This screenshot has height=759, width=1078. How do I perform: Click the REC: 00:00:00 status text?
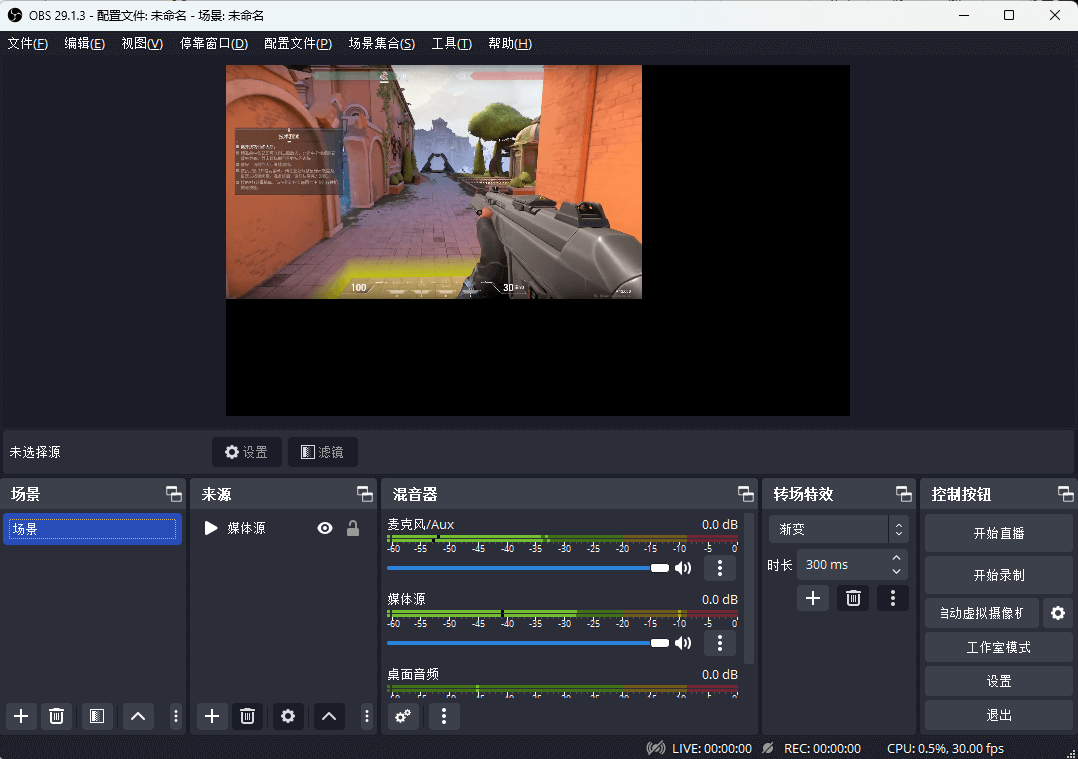[x=822, y=748]
